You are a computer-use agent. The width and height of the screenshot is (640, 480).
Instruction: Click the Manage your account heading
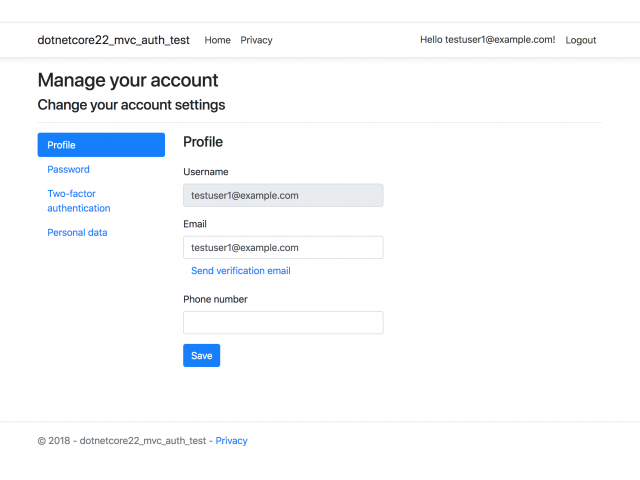pyautogui.click(x=128, y=80)
